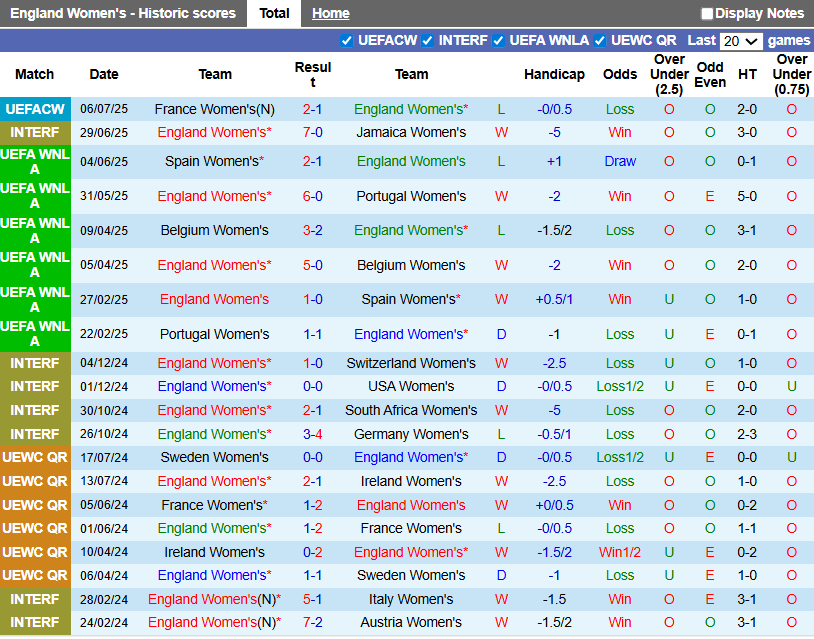The height and width of the screenshot is (639, 814).
Task: Click the D result in the 22/02/25 row
Action: (501, 334)
